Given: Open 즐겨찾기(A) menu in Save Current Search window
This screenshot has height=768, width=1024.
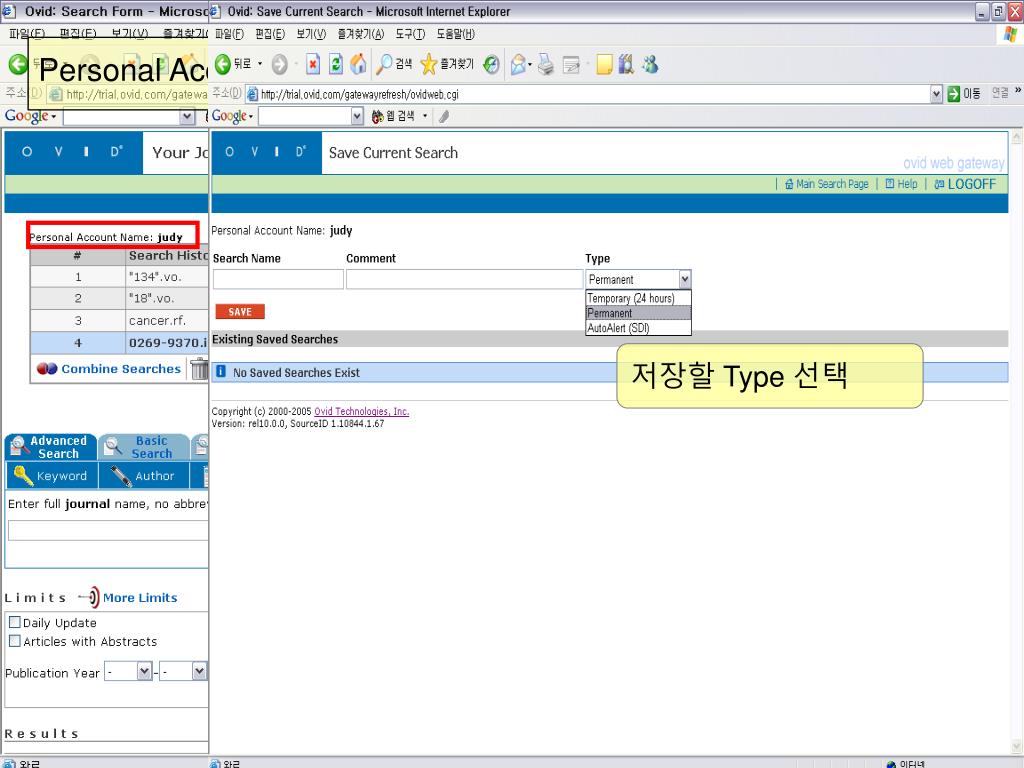Looking at the screenshot, I should pos(360,34).
